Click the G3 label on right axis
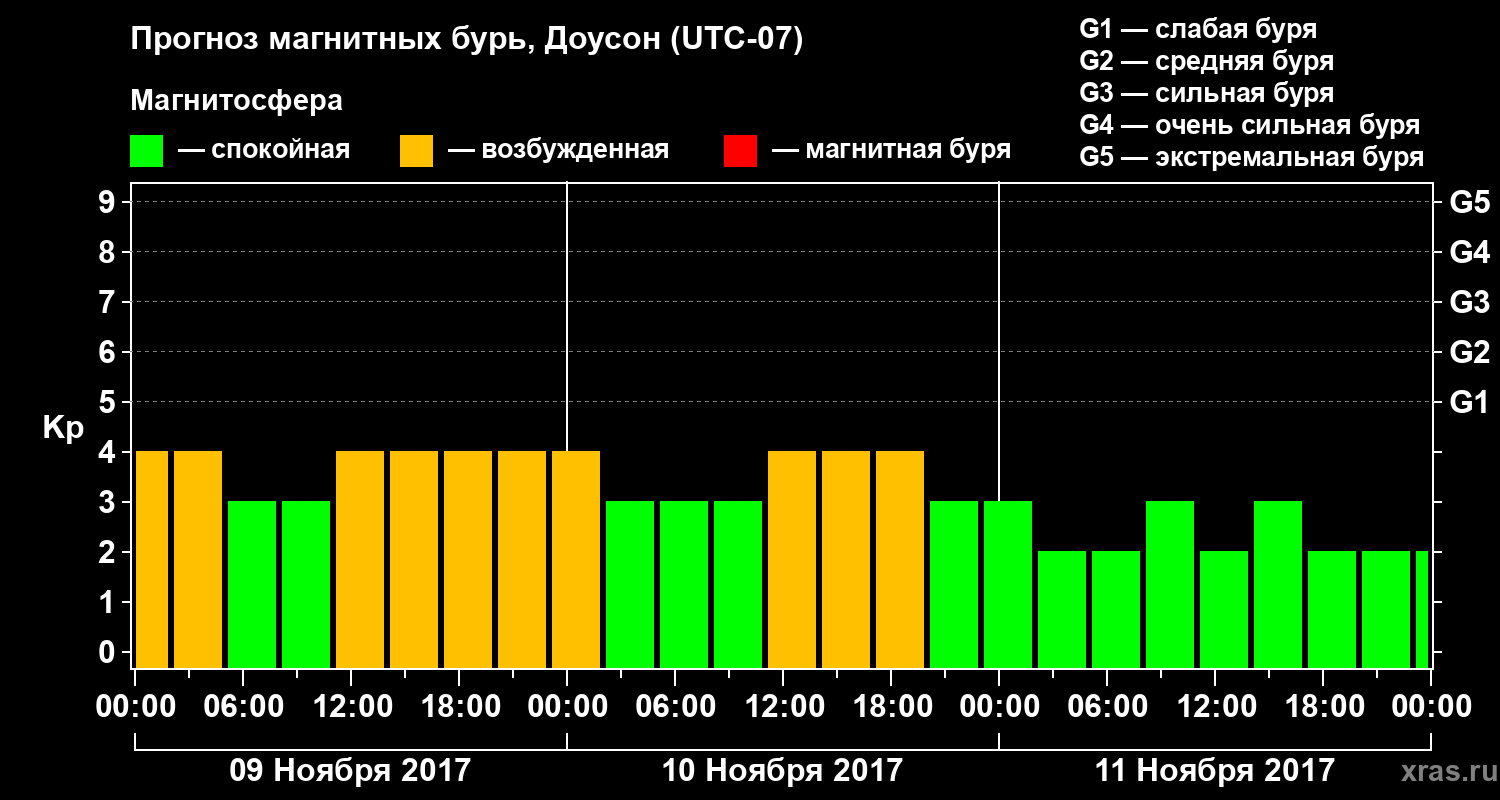Screen dimensions: 1500x800 click(1469, 302)
